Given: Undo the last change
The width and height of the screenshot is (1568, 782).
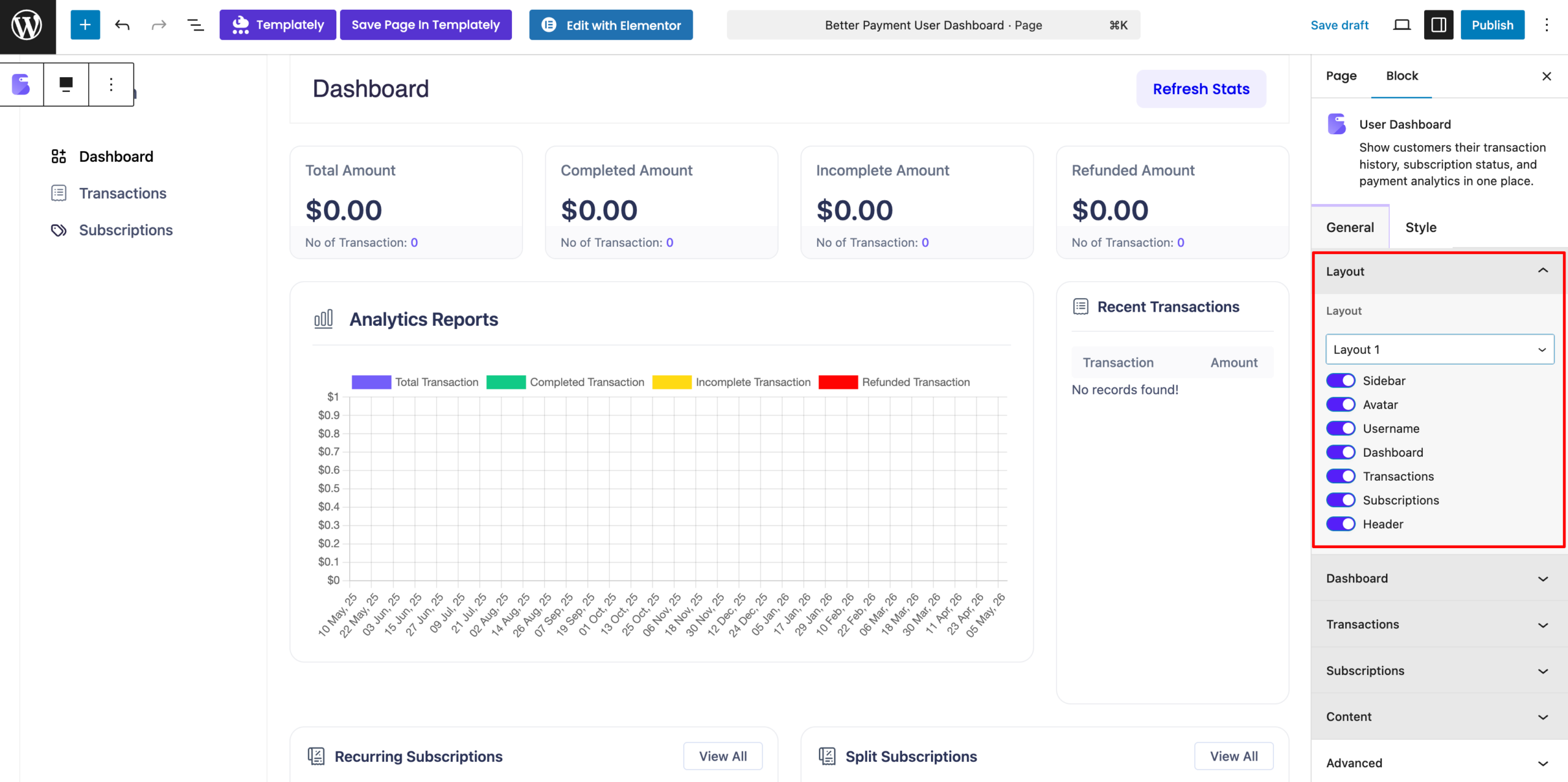Looking at the screenshot, I should coord(123,25).
